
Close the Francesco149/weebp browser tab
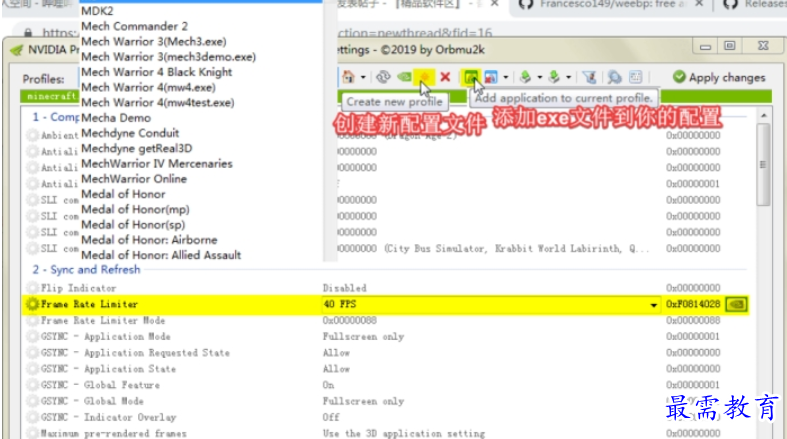click(x=699, y=5)
